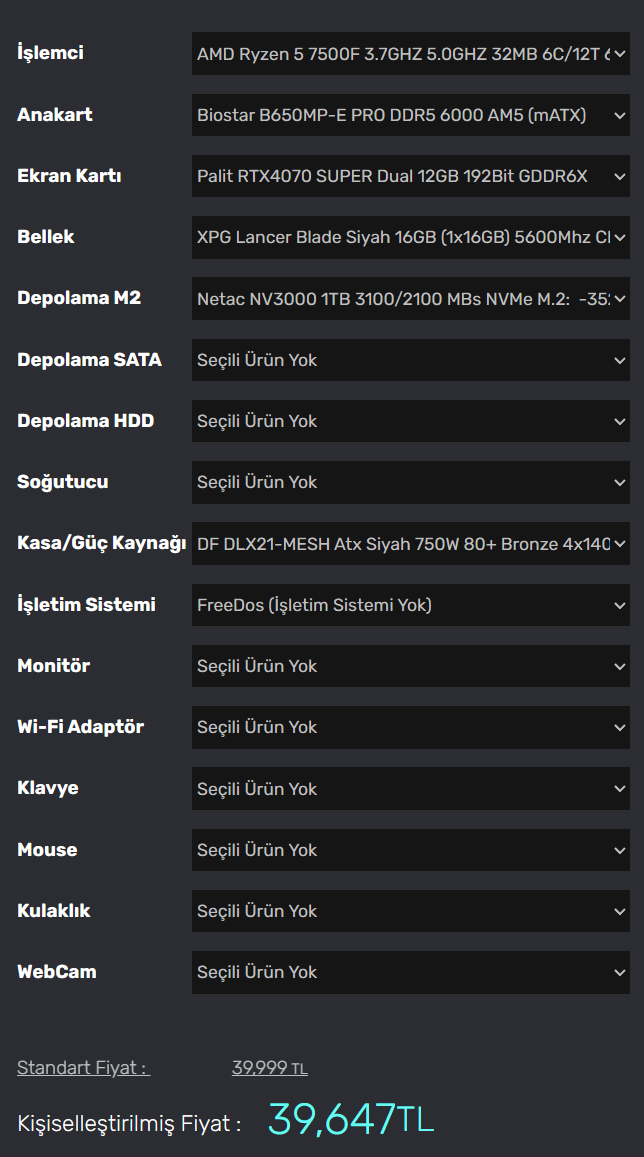Change the Bellek XPG Lancer memory option
644x1157 pixels.
pos(411,237)
